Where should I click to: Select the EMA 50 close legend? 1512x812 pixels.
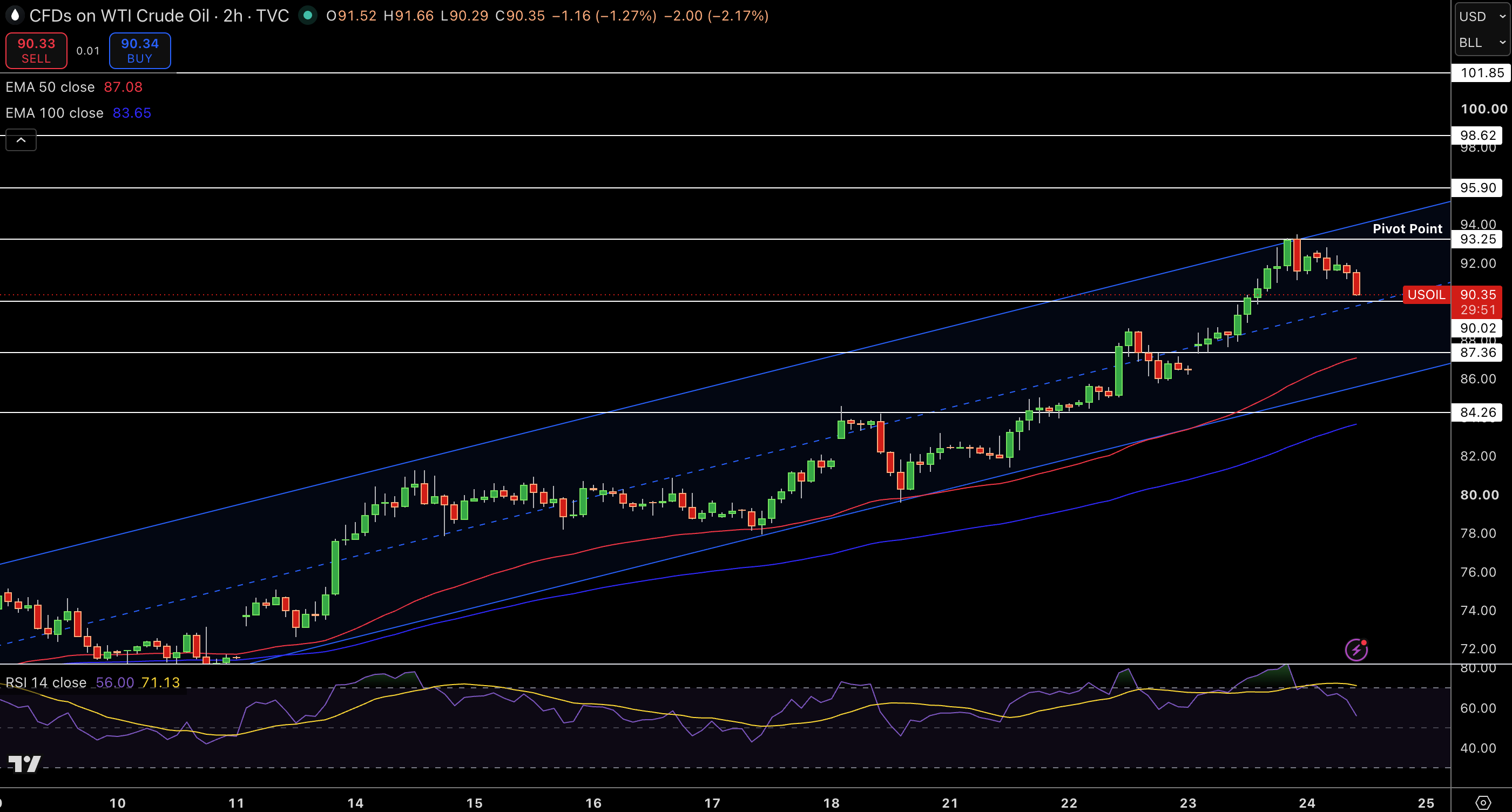pos(50,87)
